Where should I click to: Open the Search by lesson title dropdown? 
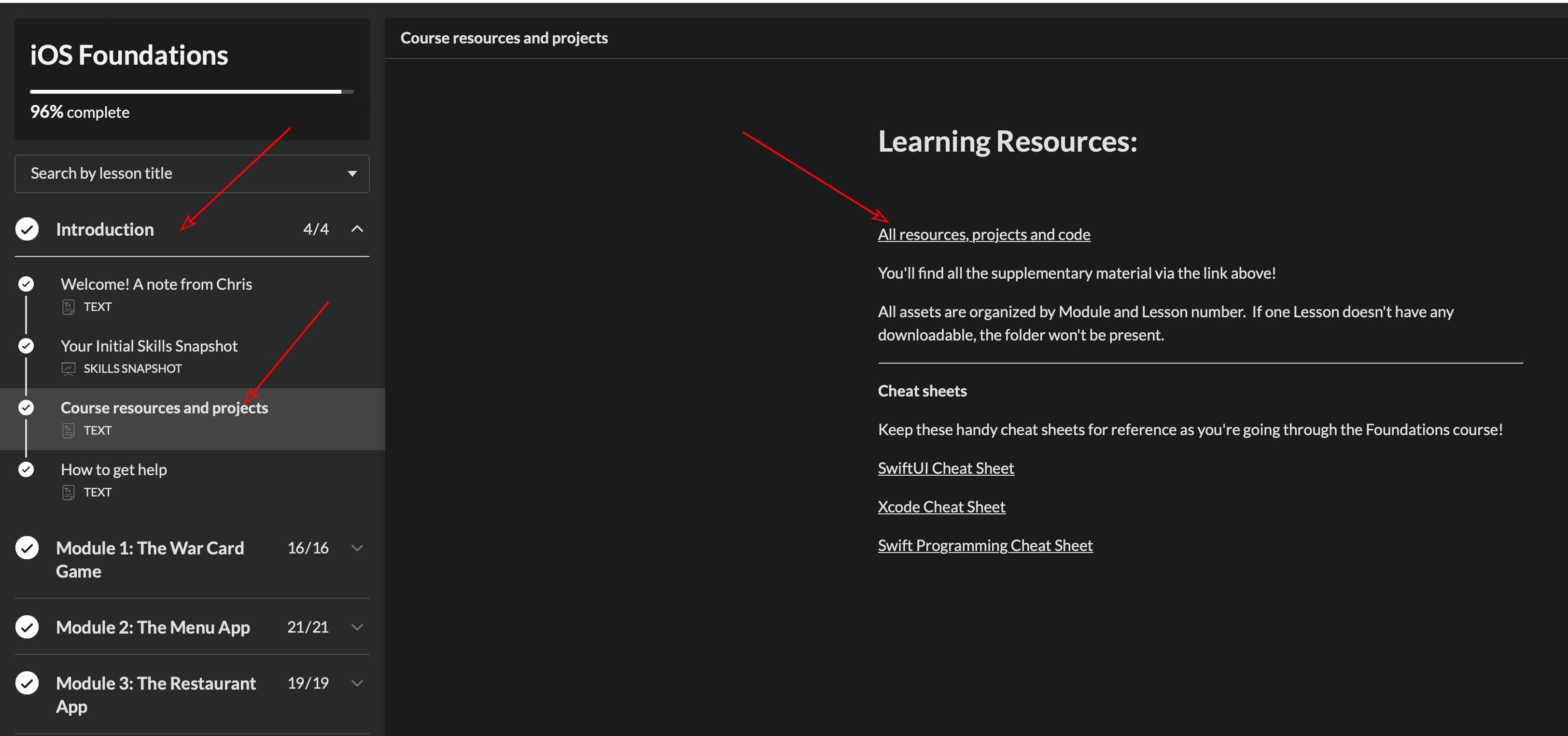tap(192, 173)
